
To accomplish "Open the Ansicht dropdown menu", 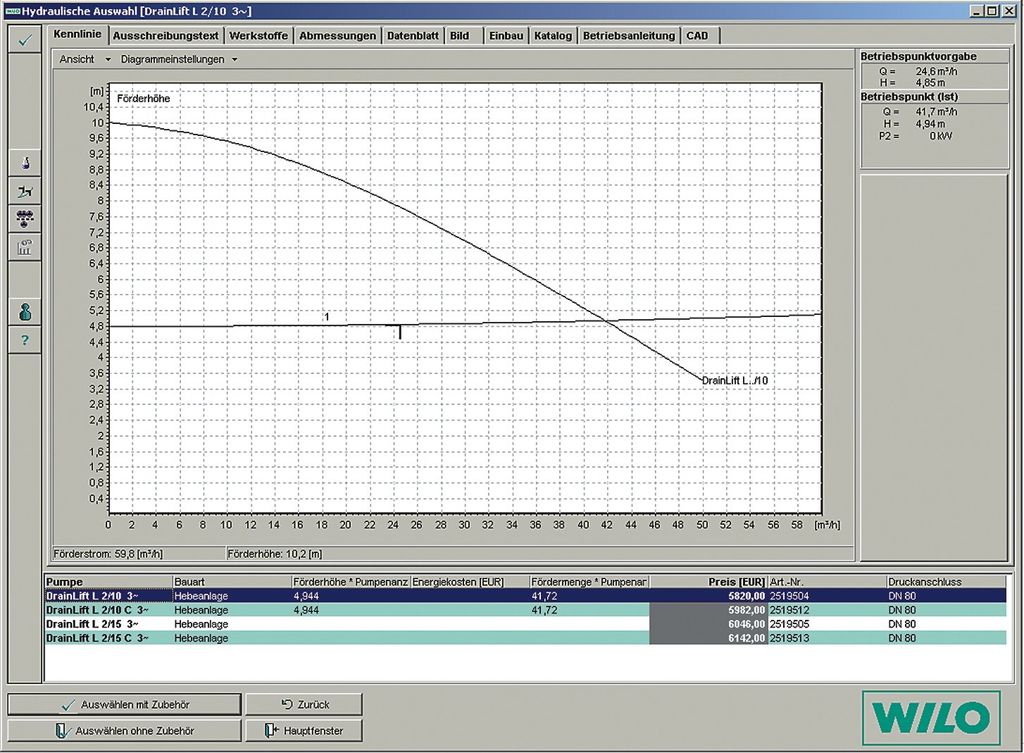I will [x=84, y=59].
